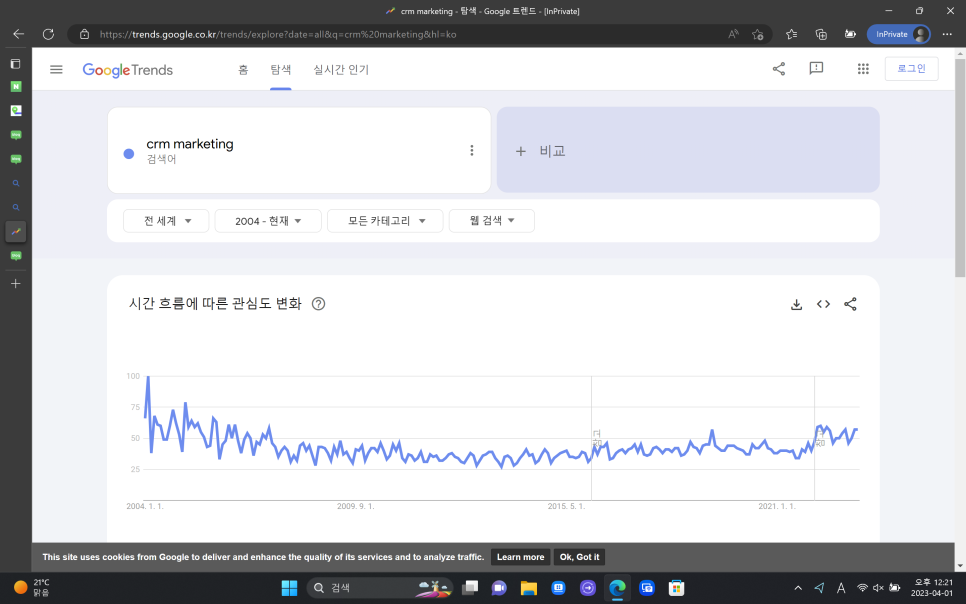Select the 탐색 tab

pos(280,70)
